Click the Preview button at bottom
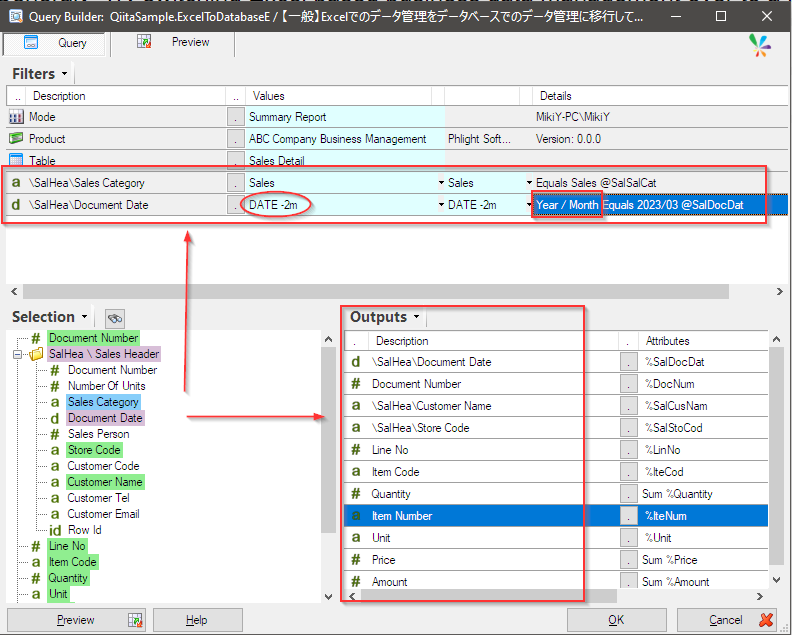Screen dimensions: 792x635 coord(76,620)
